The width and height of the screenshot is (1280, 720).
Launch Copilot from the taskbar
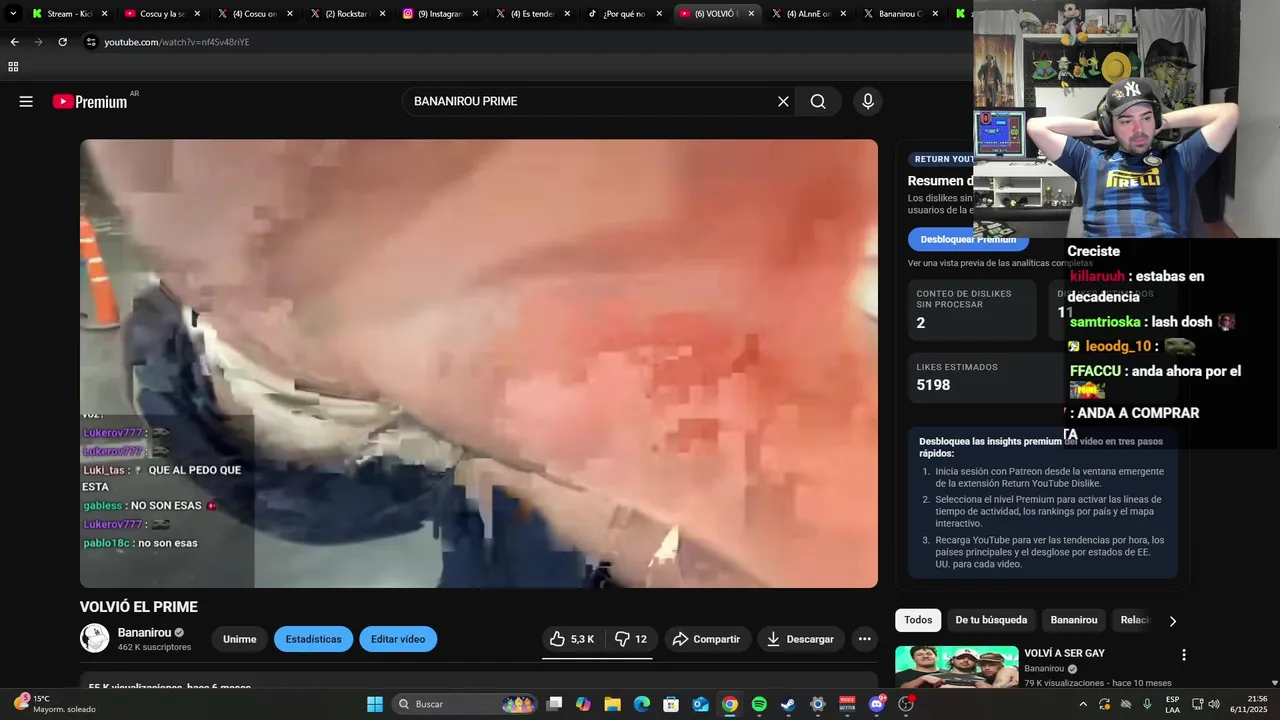point(584,704)
